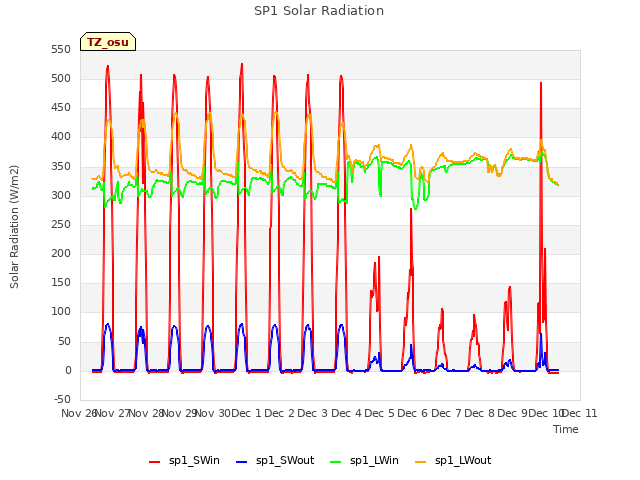This screenshot has height=480, width=640.
Task: Click the 150 y-axis tick label
Action: point(61,282)
